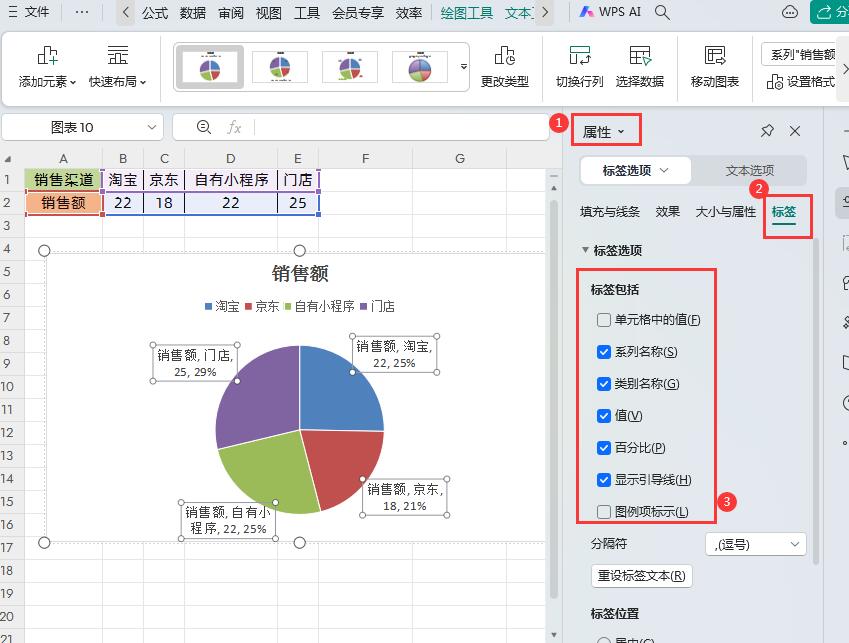The width and height of the screenshot is (849, 643).
Task: Open the 快速布局 quick layout menu
Action: 117,67
